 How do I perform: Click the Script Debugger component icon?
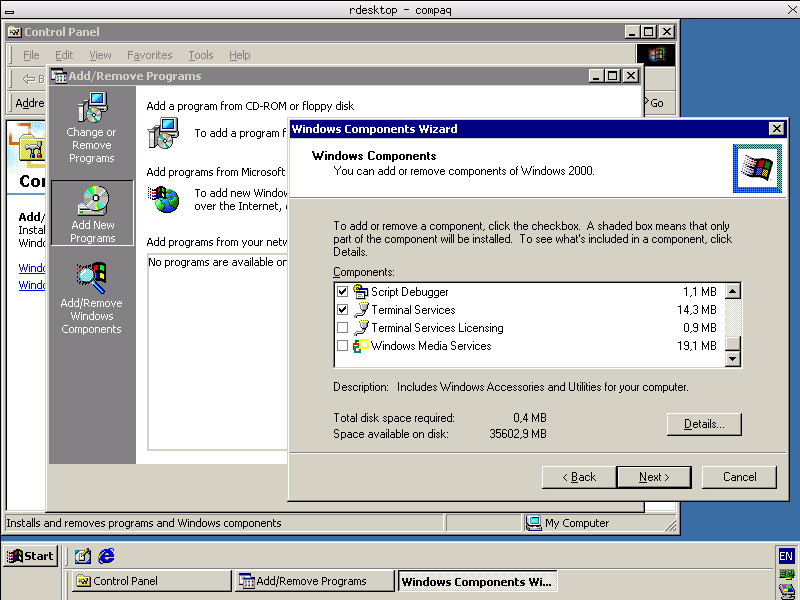click(x=361, y=292)
